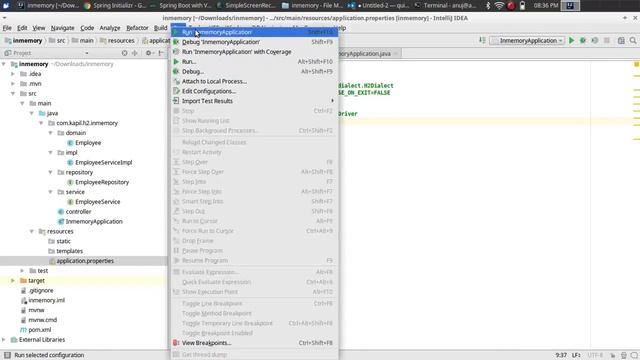Open the Build menu

pyautogui.click(x=160, y=28)
